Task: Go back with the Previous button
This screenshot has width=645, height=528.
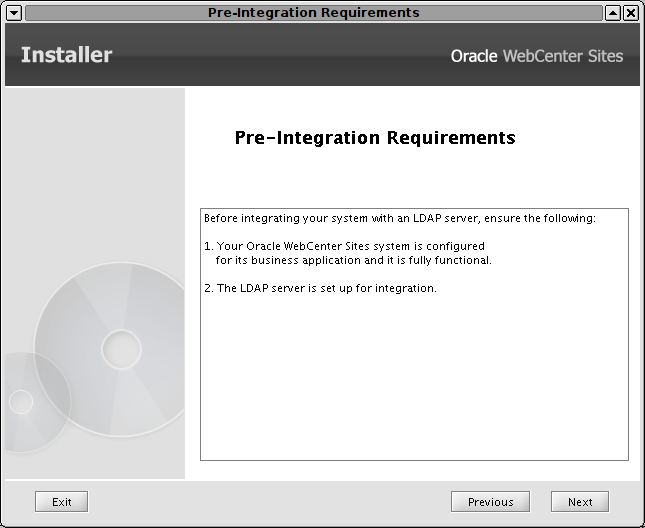Action: point(490,502)
